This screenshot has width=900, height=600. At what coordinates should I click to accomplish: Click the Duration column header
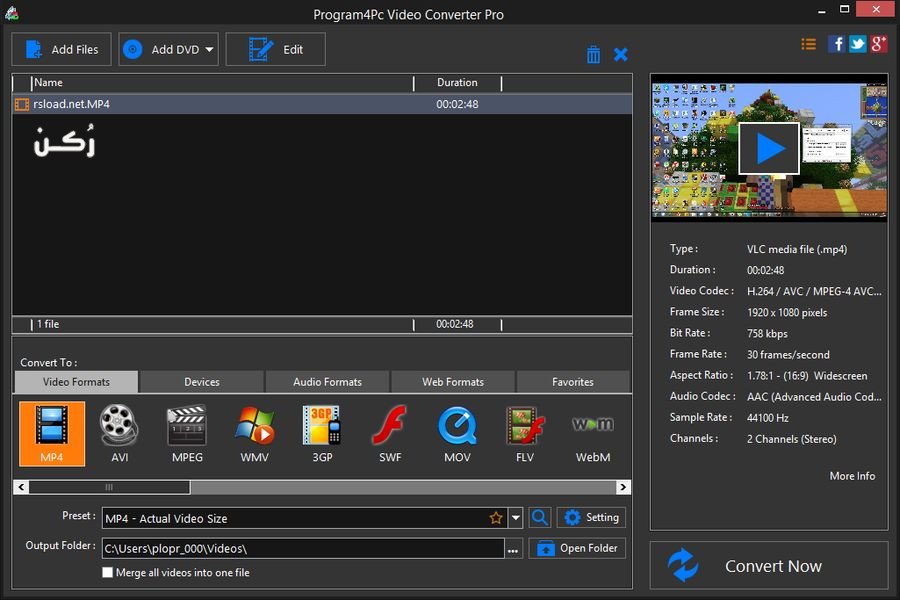(x=457, y=83)
